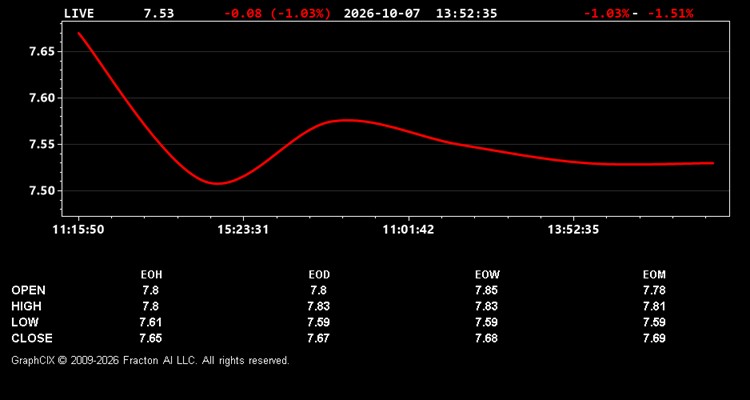
Task: Click the GraphCIX copyright notice
Action: (x=150, y=360)
